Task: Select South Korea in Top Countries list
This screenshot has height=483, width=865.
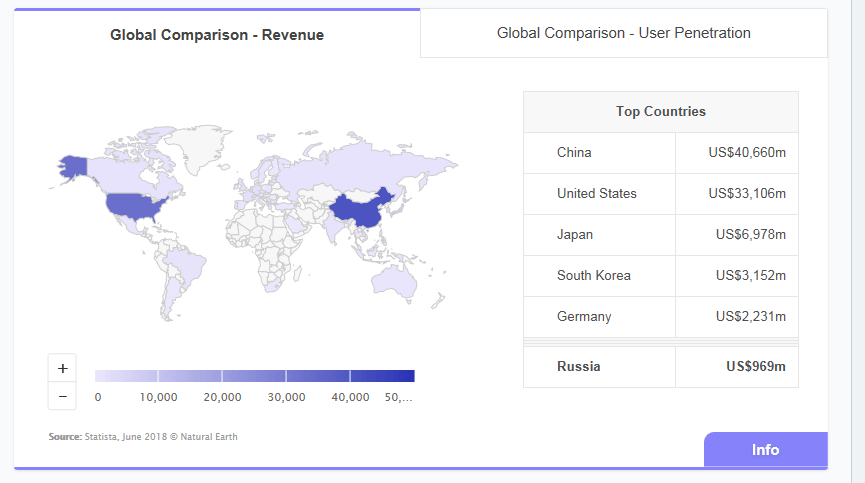Action: coord(660,276)
